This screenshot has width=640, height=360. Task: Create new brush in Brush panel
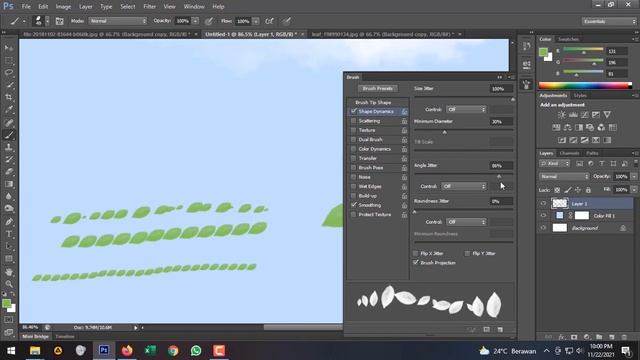point(500,329)
